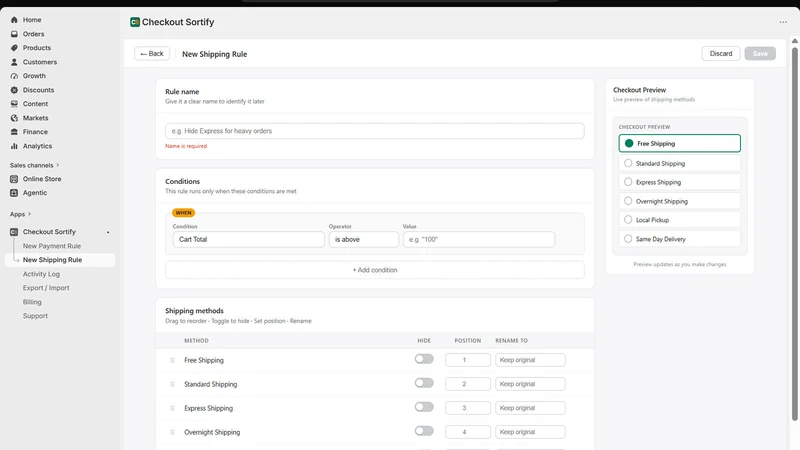The width and height of the screenshot is (800, 450).
Task: Select Standard Shipping in checkout preview
Action: click(680, 163)
